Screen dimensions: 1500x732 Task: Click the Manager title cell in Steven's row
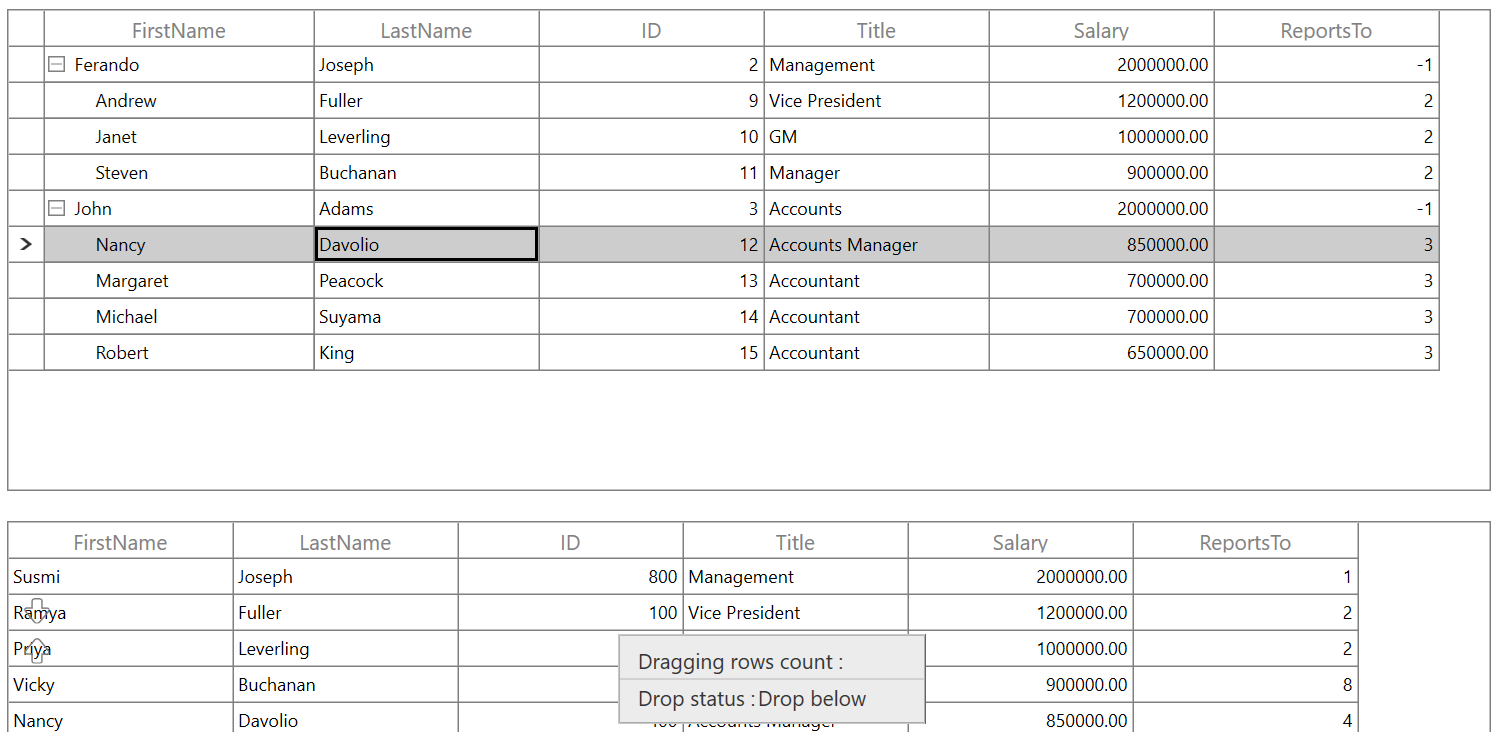tap(877, 173)
